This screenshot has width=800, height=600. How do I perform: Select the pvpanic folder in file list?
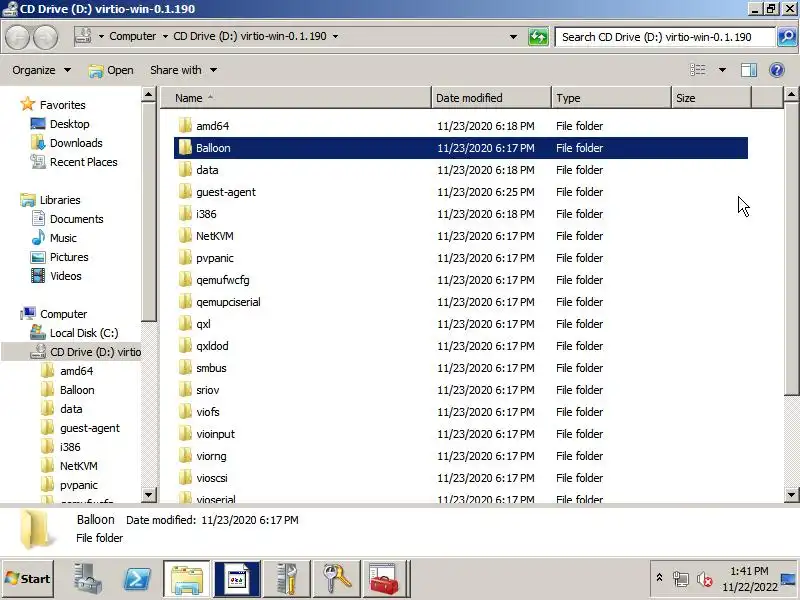(461, 258)
